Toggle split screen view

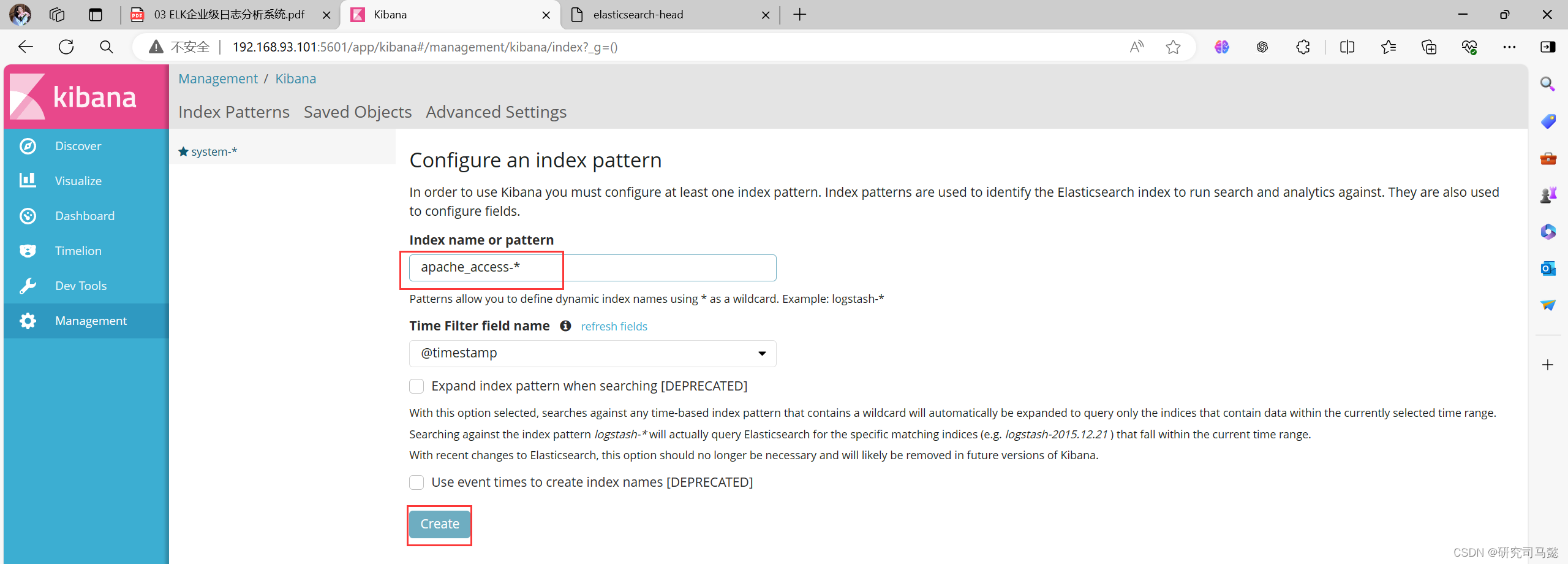click(x=1347, y=47)
